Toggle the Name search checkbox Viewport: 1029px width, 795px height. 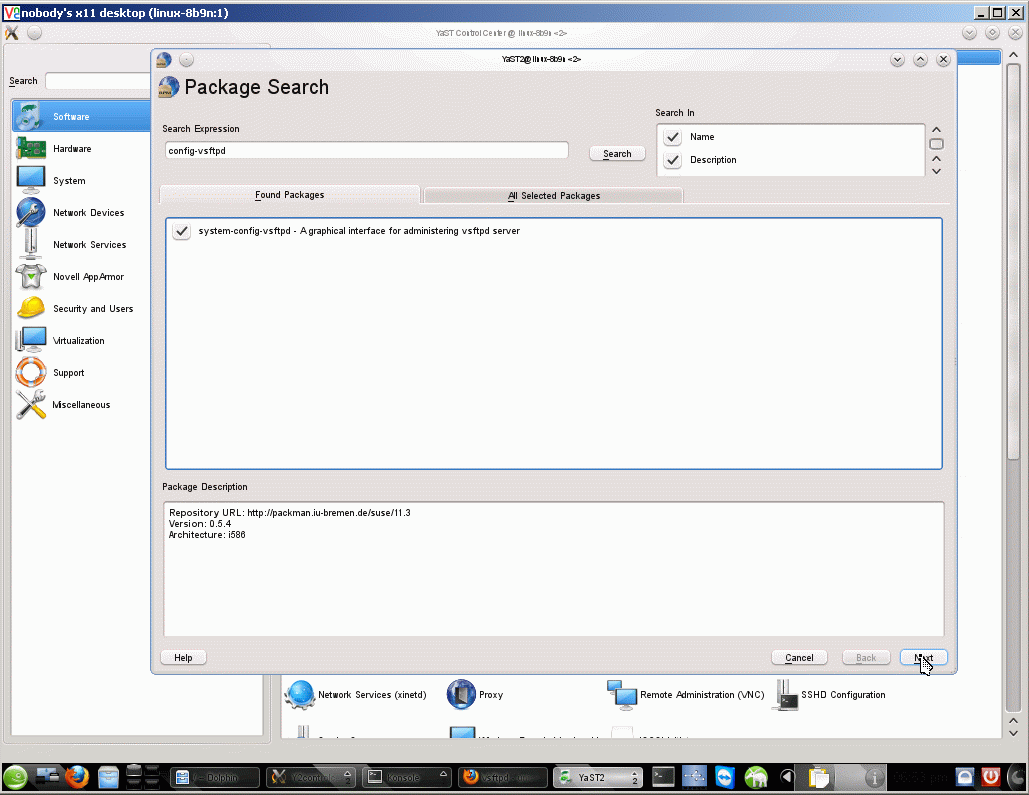point(673,137)
